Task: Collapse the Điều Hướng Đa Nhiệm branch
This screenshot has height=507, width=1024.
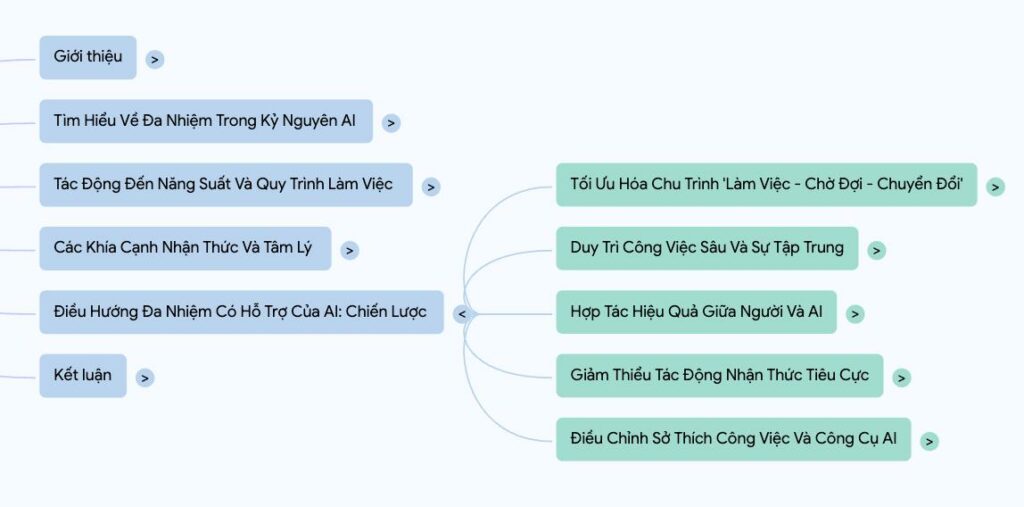Action: click(462, 314)
